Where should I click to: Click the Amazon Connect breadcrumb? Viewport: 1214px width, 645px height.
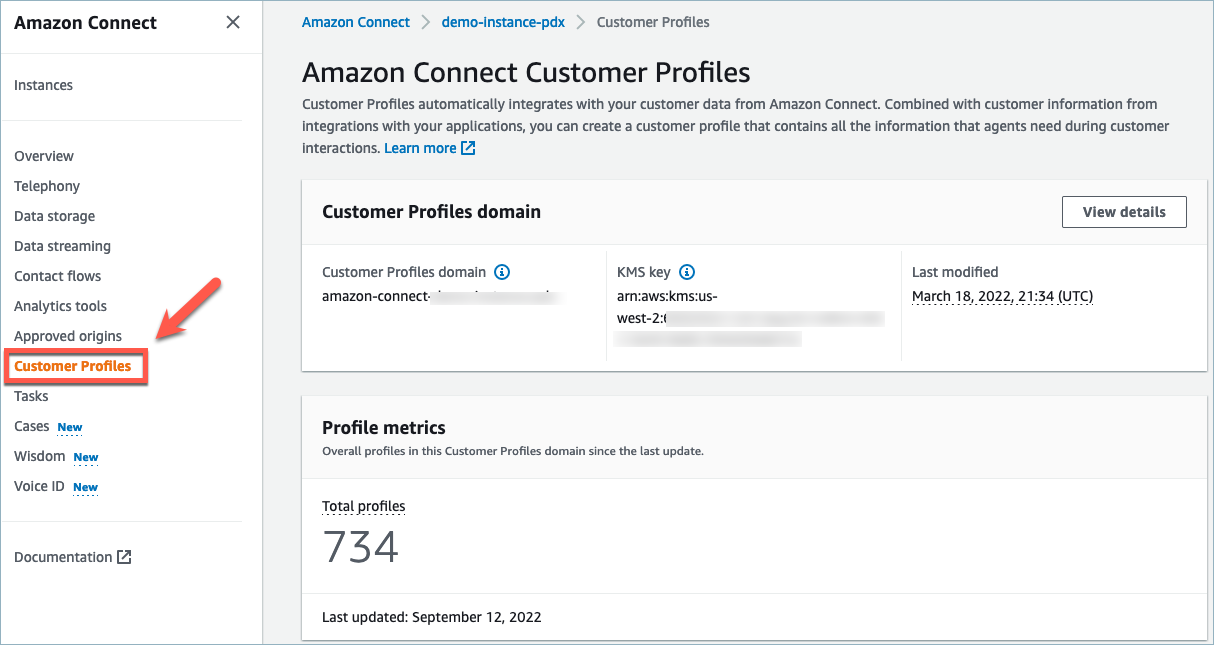(355, 21)
